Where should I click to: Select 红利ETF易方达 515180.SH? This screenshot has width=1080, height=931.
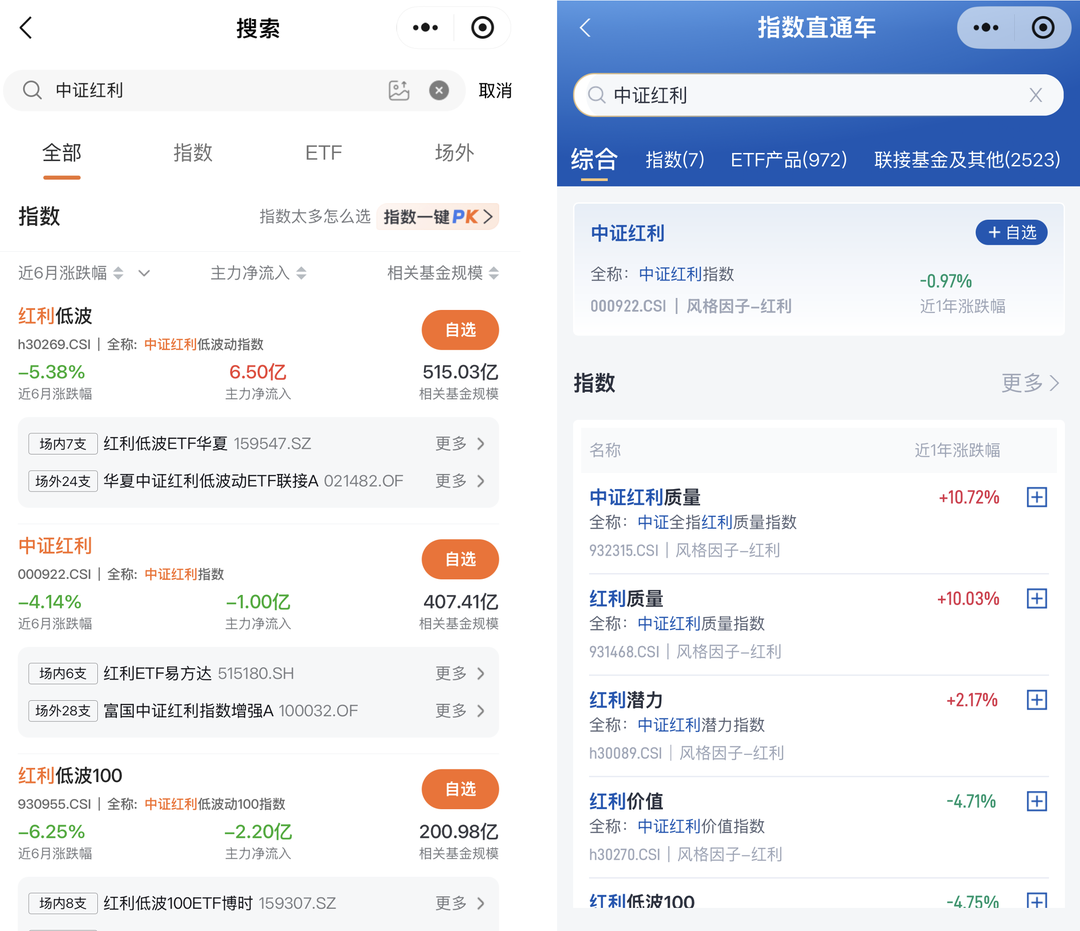coord(199,673)
